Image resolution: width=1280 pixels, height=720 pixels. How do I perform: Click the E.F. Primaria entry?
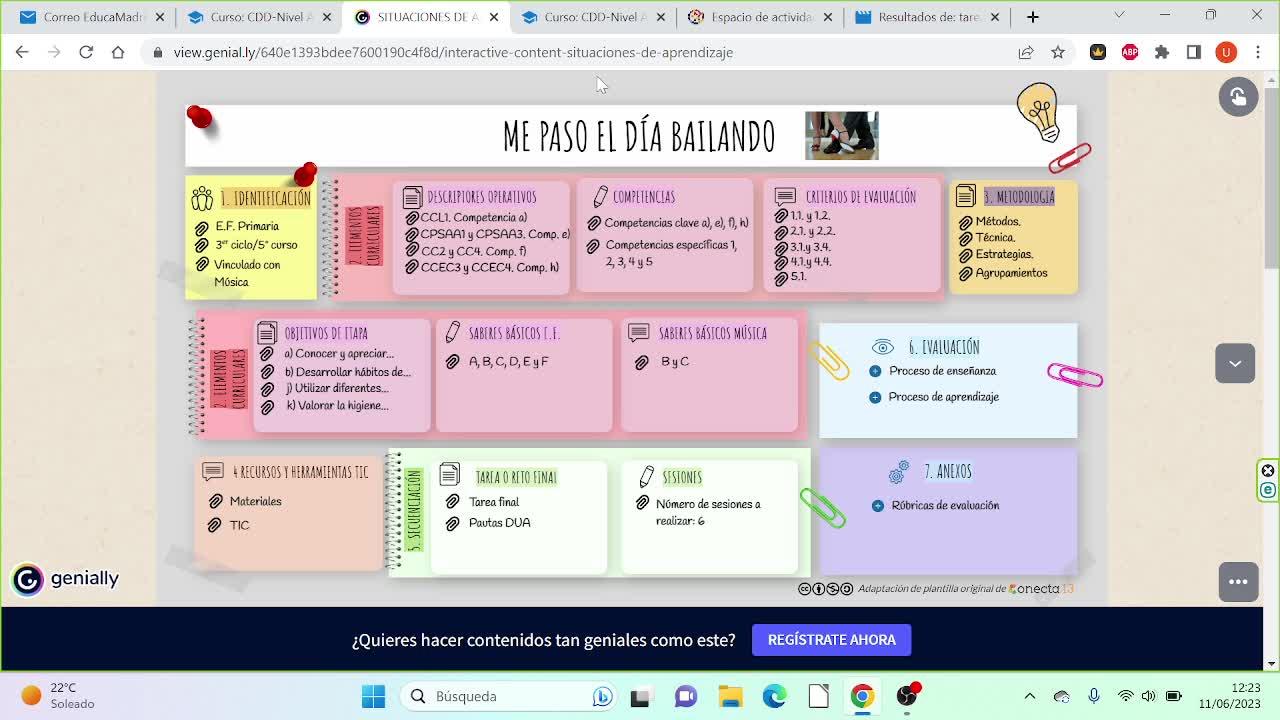(247, 226)
